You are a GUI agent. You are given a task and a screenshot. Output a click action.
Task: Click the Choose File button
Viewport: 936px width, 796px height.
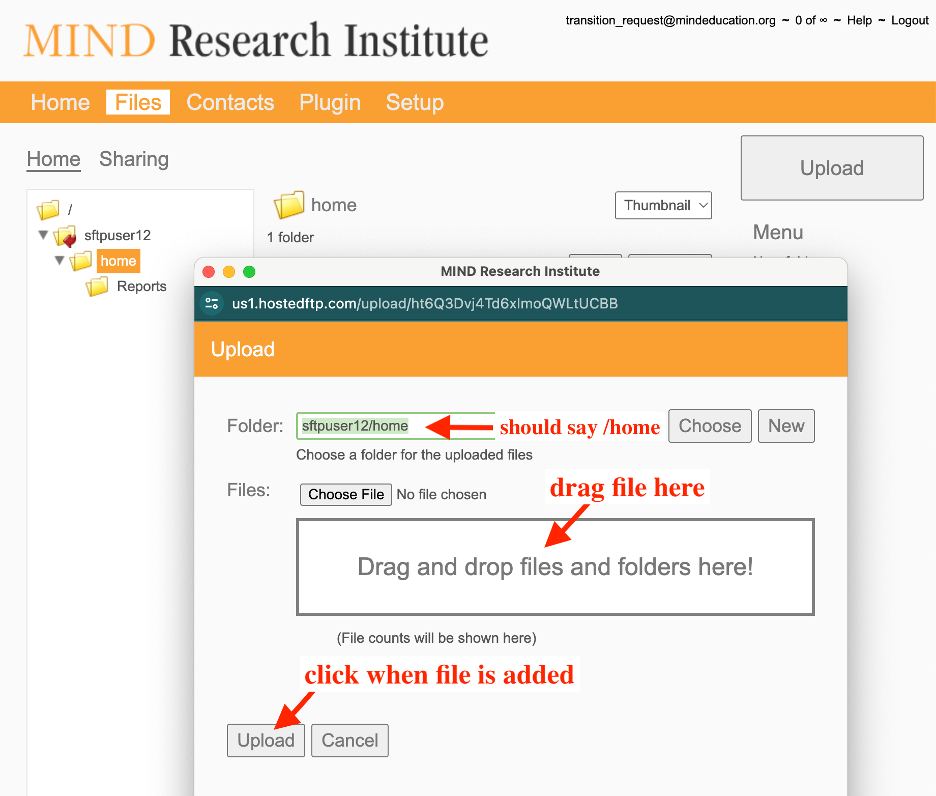tap(346, 494)
